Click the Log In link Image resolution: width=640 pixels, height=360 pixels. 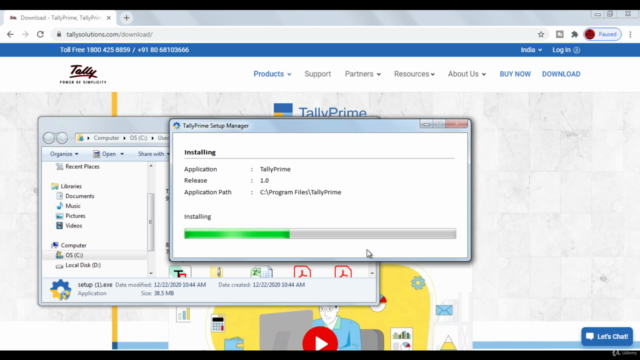(x=566, y=50)
